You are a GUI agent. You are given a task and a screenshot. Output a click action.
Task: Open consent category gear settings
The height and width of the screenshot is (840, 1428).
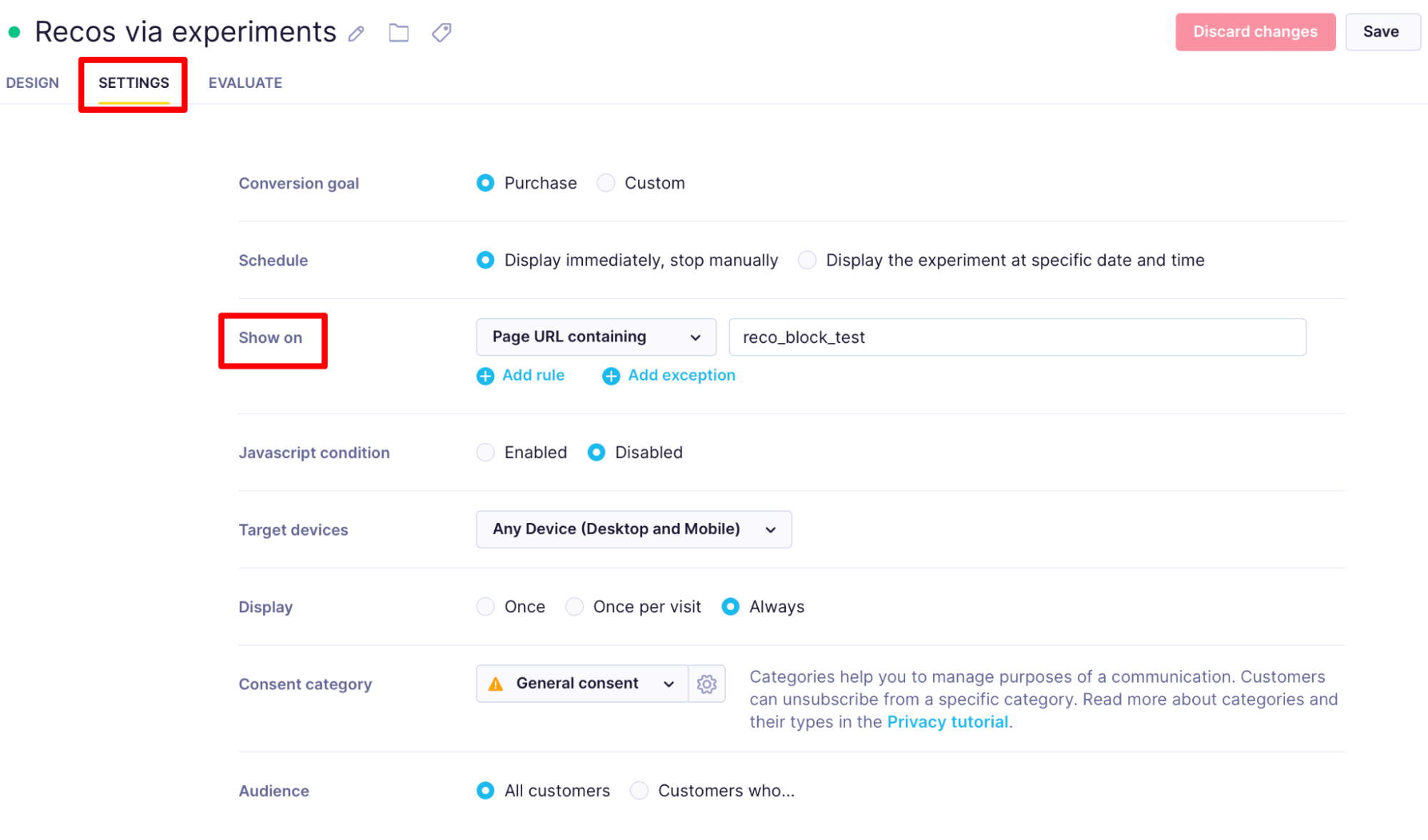[706, 684]
